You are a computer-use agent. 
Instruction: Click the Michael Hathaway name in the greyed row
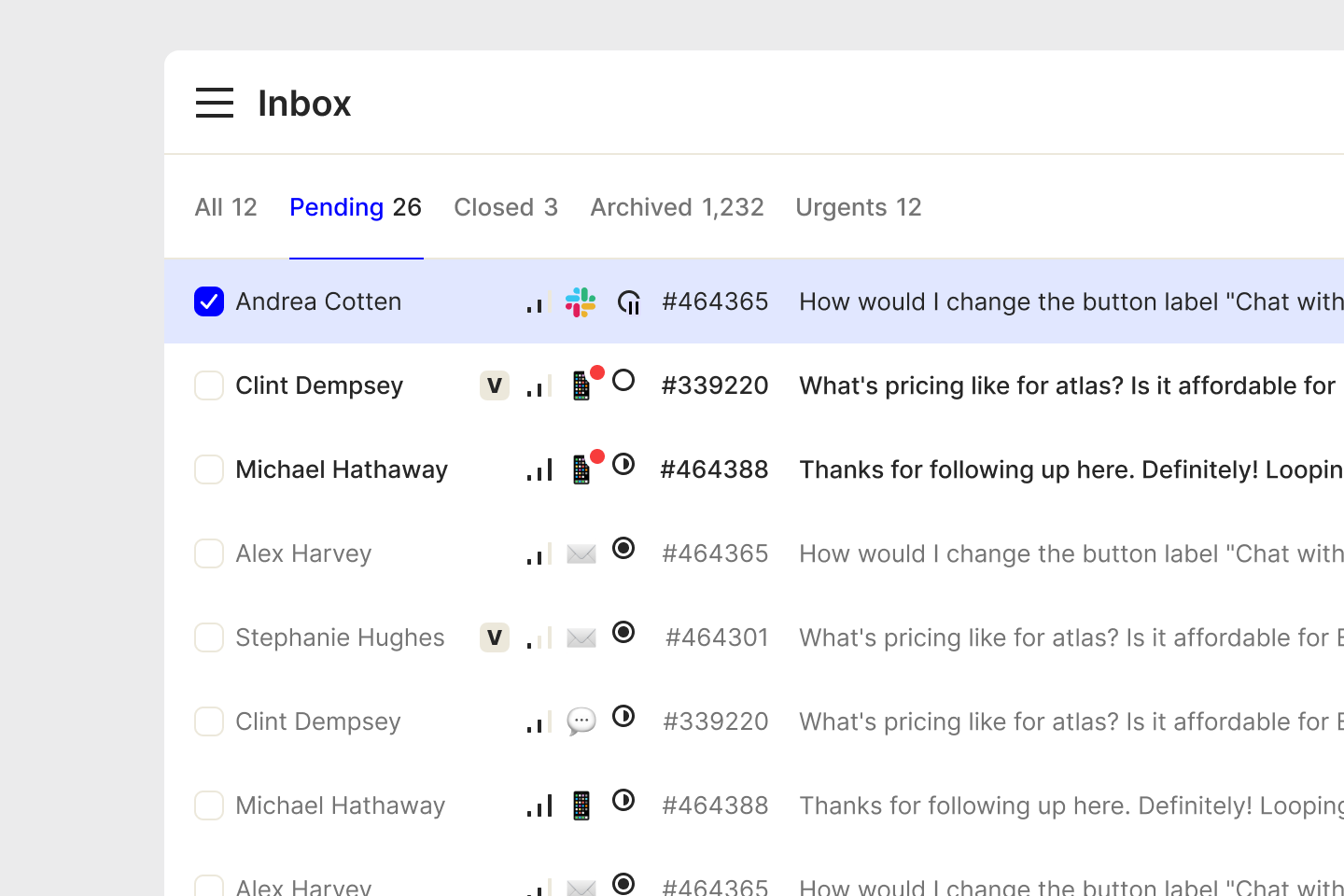(x=340, y=805)
